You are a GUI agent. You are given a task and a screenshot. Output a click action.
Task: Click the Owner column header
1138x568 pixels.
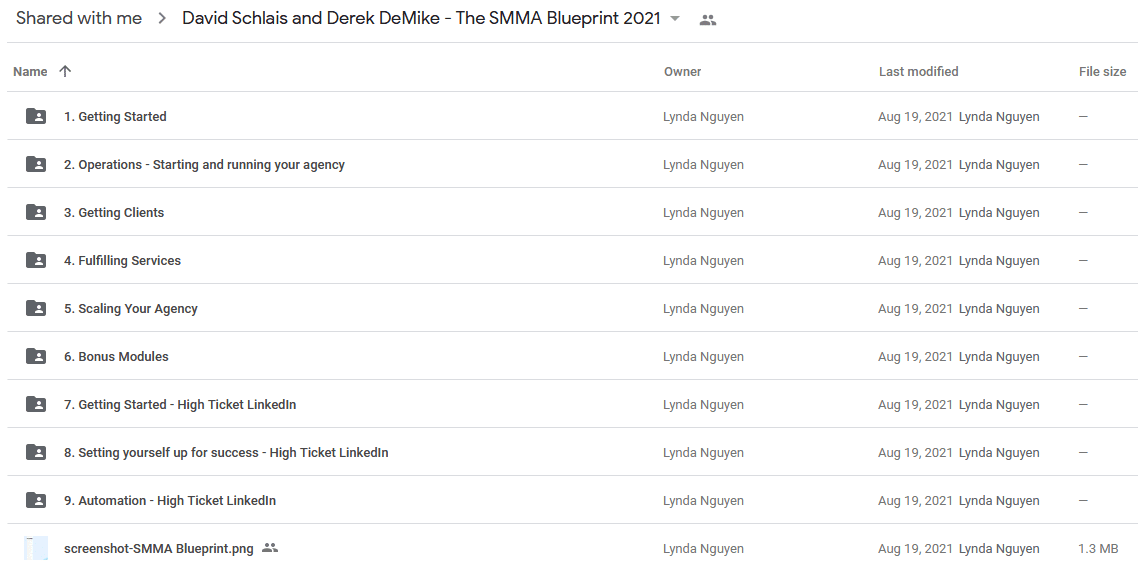[682, 72]
